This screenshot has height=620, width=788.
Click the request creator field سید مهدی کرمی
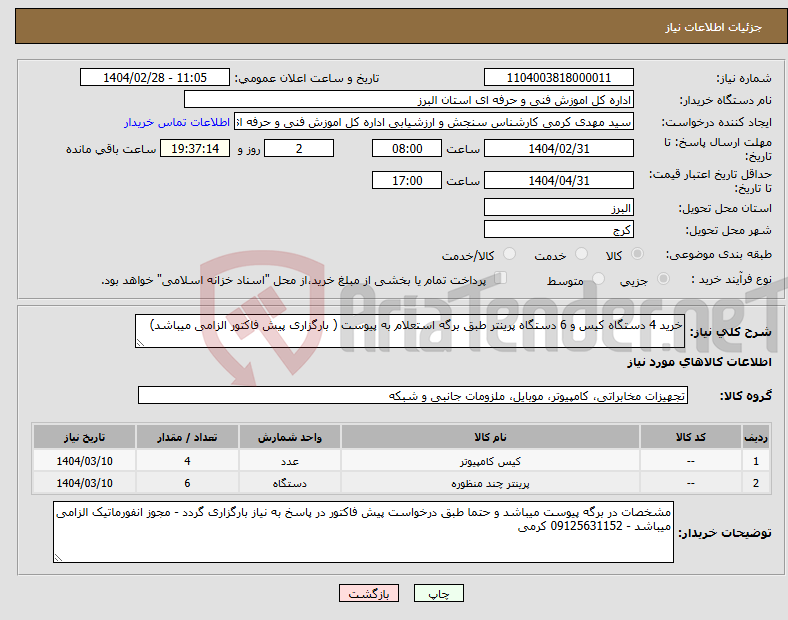434,122
